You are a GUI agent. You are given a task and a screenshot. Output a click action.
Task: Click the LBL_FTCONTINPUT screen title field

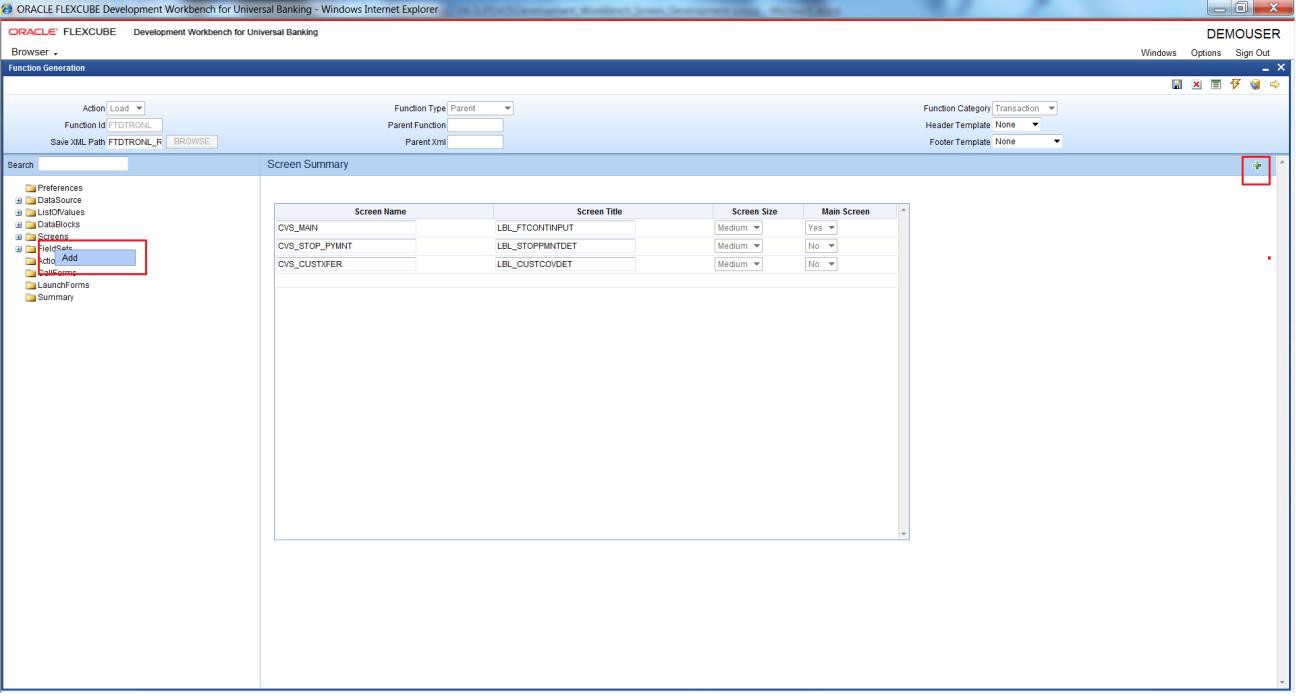tap(565, 228)
